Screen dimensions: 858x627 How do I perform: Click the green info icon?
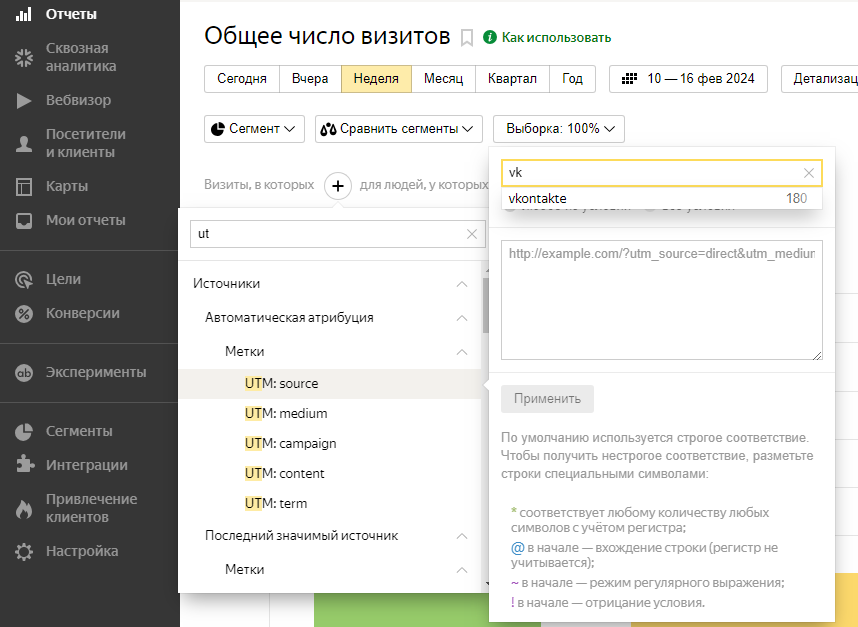click(x=490, y=37)
